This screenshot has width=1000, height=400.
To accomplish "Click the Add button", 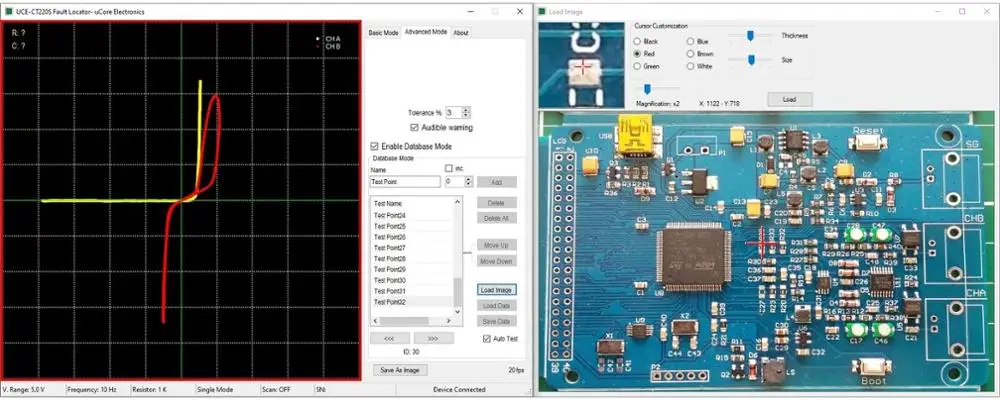I will pos(497,182).
